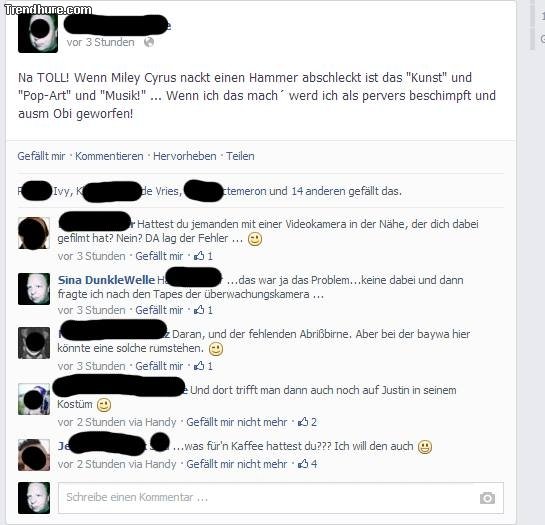Click the Schreibe einen Kommentar field
Image resolution: width=545 pixels, height=525 pixels.
281,498
